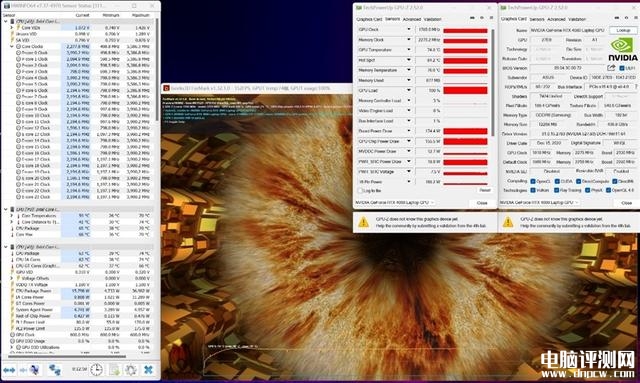Open hamburger menu in GPU-Z Sensors window
Image resolution: width=640 pixels, height=383 pixels.
pos(491,18)
